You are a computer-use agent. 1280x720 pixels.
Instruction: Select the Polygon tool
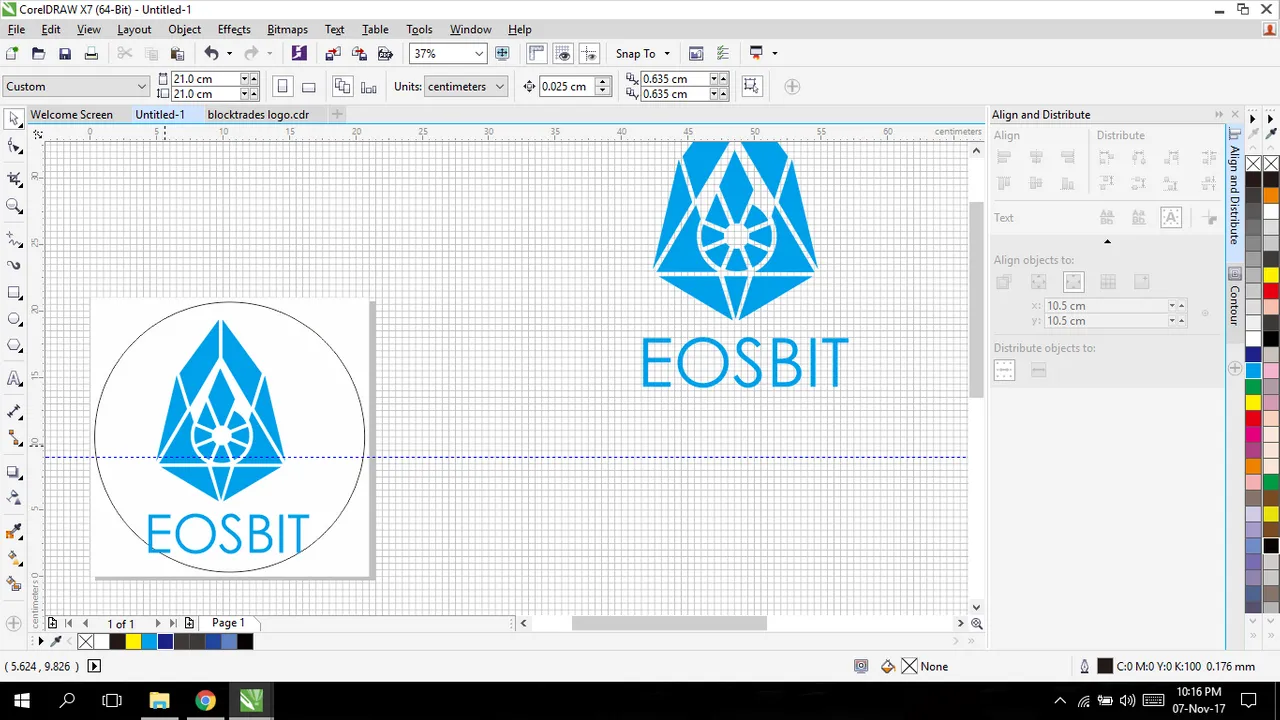coord(14,346)
